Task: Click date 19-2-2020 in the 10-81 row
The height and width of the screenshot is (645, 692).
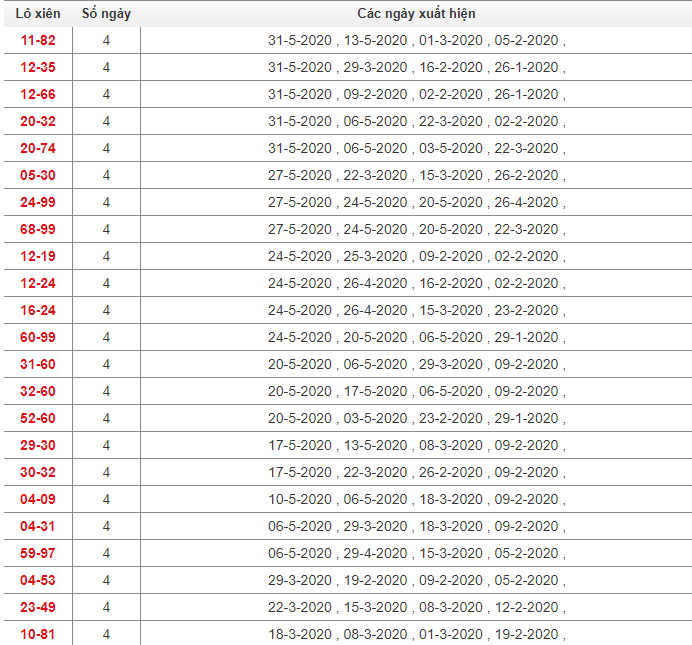Action: click(x=527, y=634)
